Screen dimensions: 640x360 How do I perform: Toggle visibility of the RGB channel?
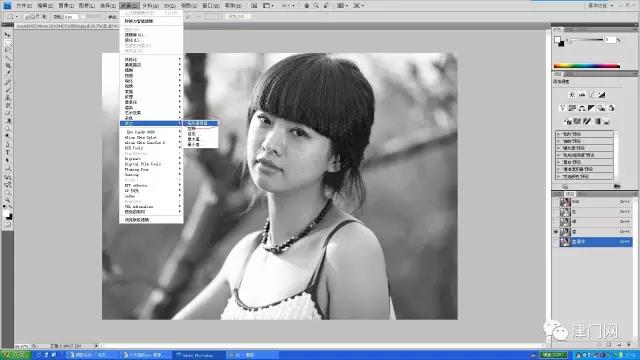coord(556,202)
